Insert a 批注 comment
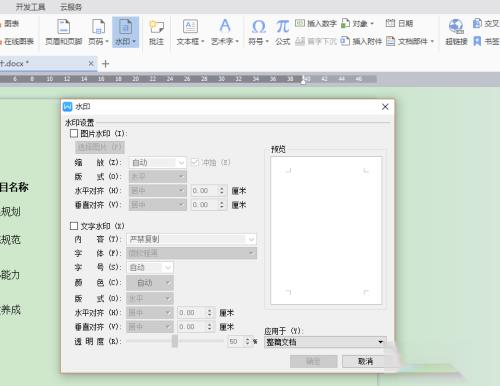This screenshot has height=386, width=500. [x=156, y=32]
